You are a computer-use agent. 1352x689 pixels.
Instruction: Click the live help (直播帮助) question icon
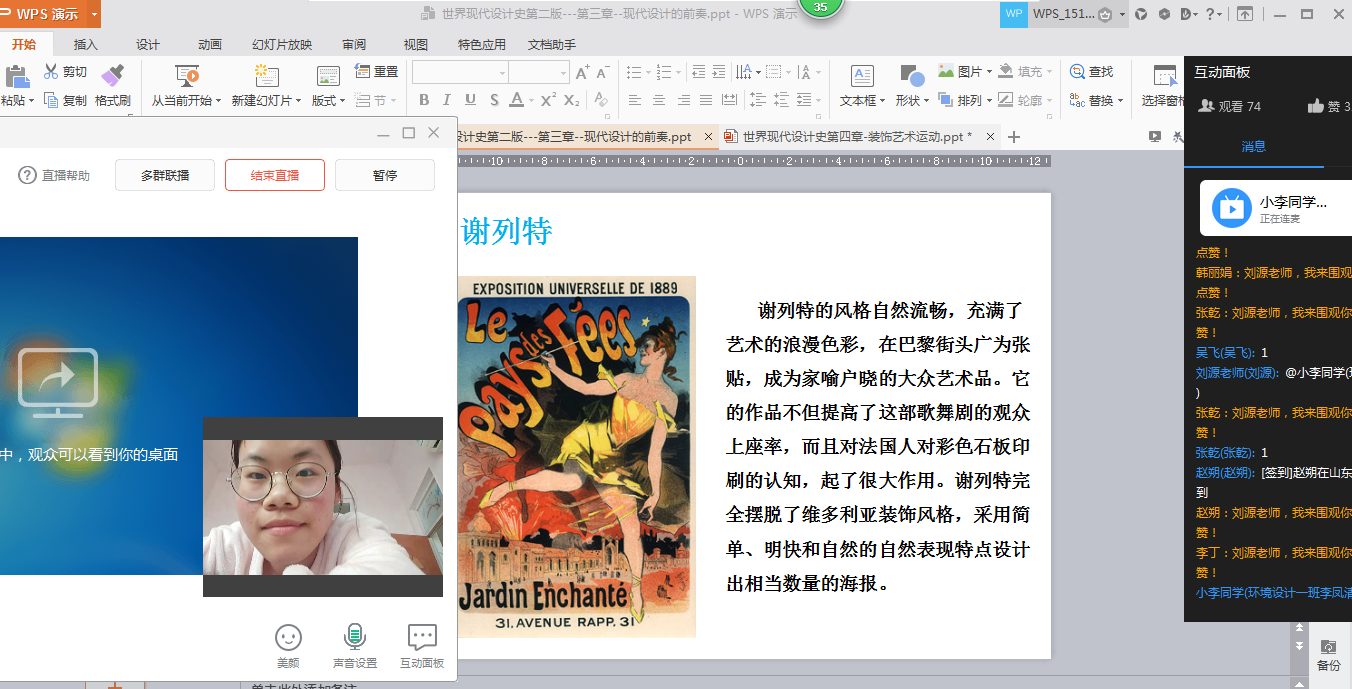(x=28, y=175)
